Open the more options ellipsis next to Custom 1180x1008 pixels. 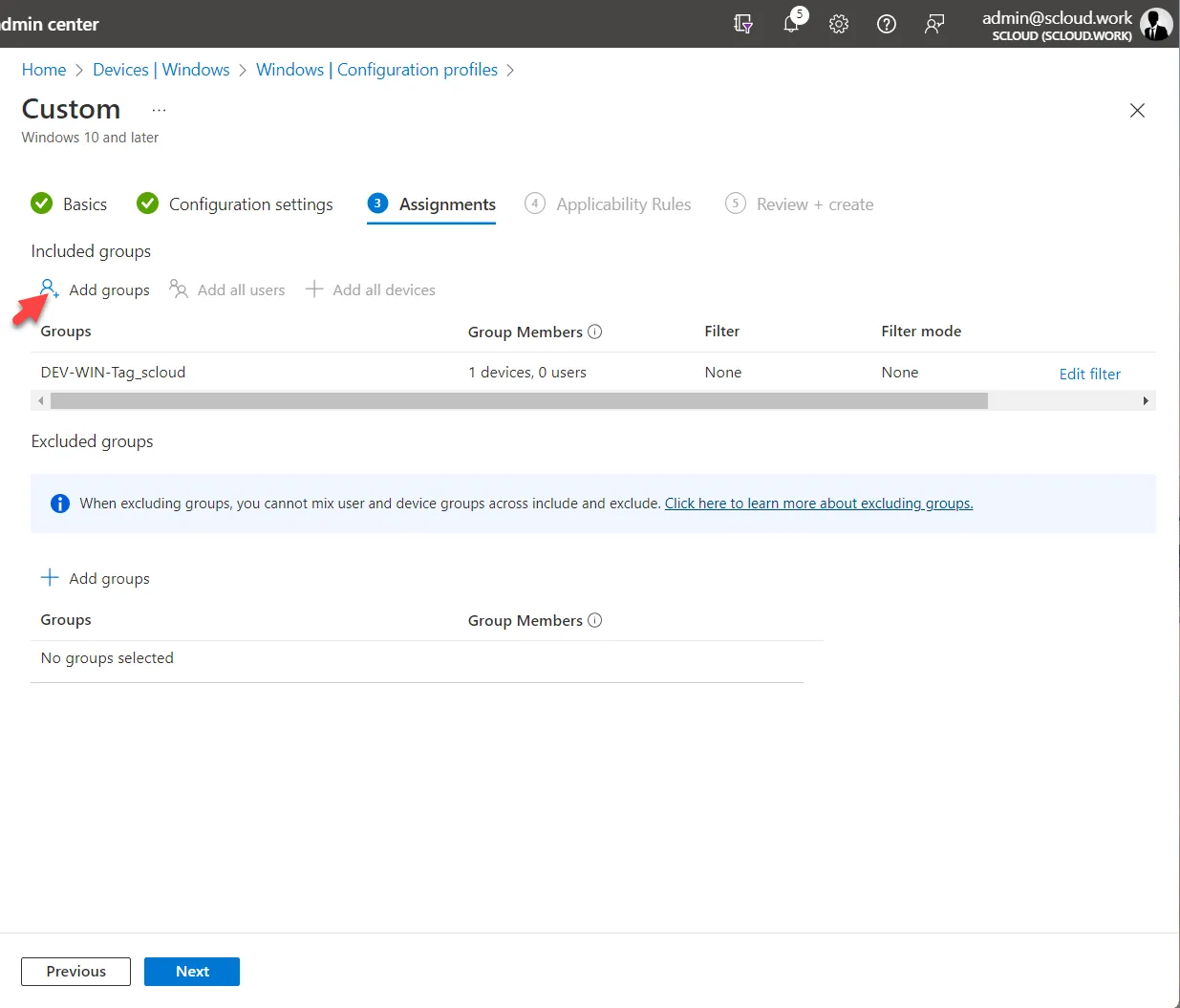159,110
